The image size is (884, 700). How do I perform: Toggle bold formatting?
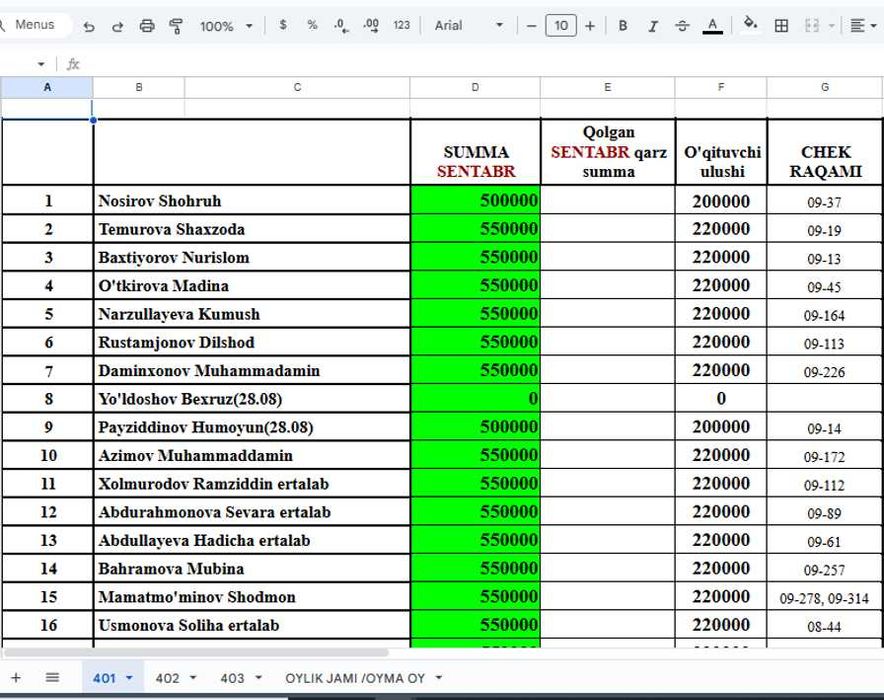(623, 26)
